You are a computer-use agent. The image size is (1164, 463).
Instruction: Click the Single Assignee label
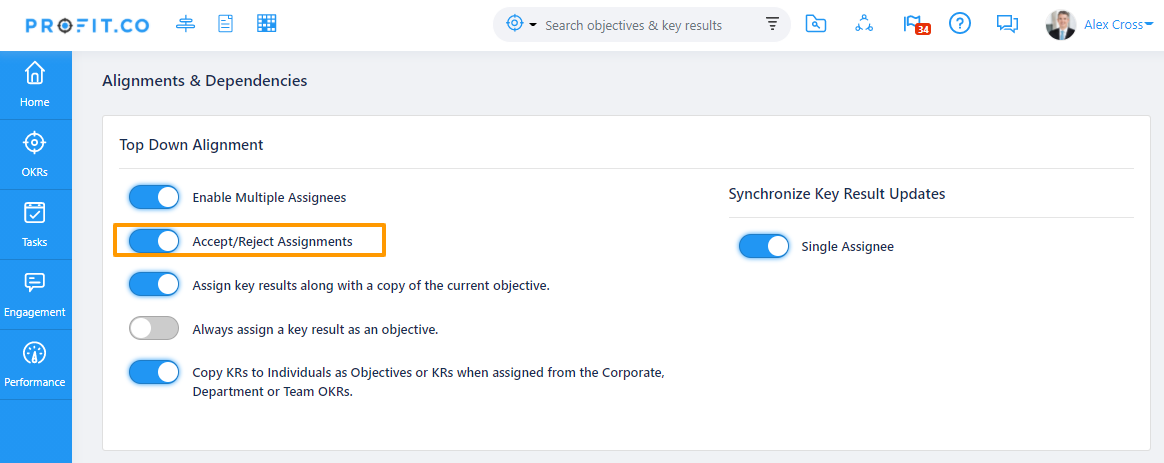pos(848,246)
